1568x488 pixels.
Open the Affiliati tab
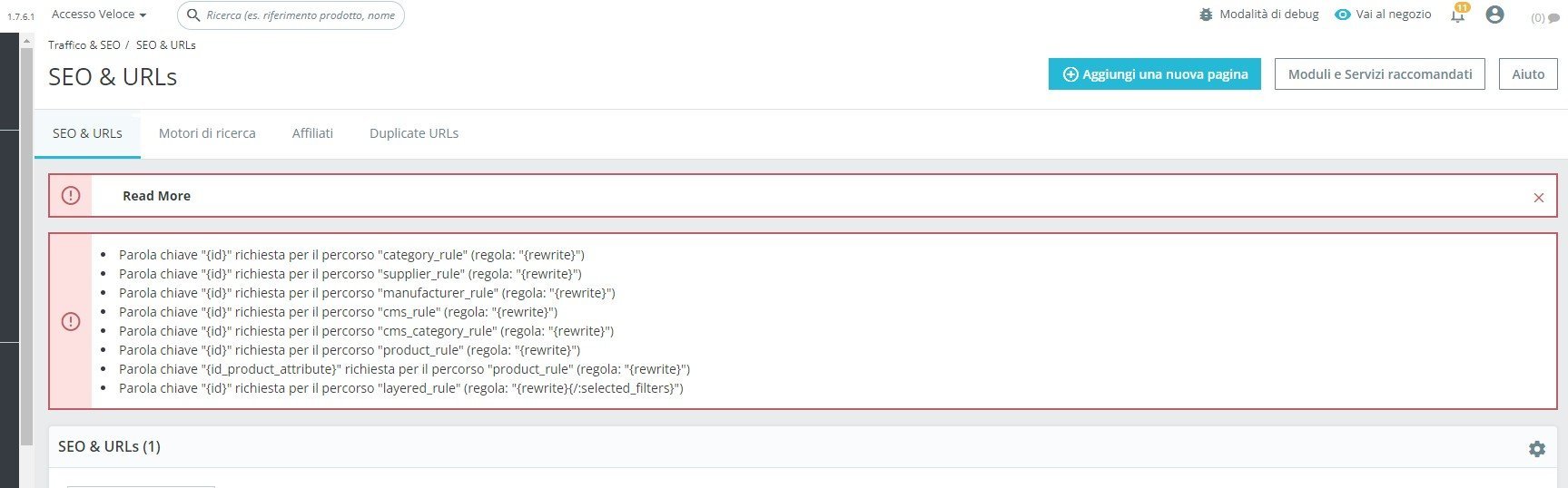[312, 133]
